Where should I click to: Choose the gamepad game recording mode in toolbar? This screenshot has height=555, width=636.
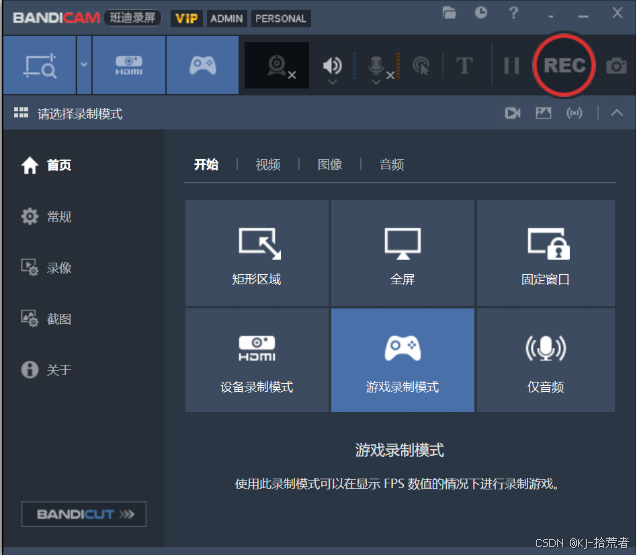point(202,65)
